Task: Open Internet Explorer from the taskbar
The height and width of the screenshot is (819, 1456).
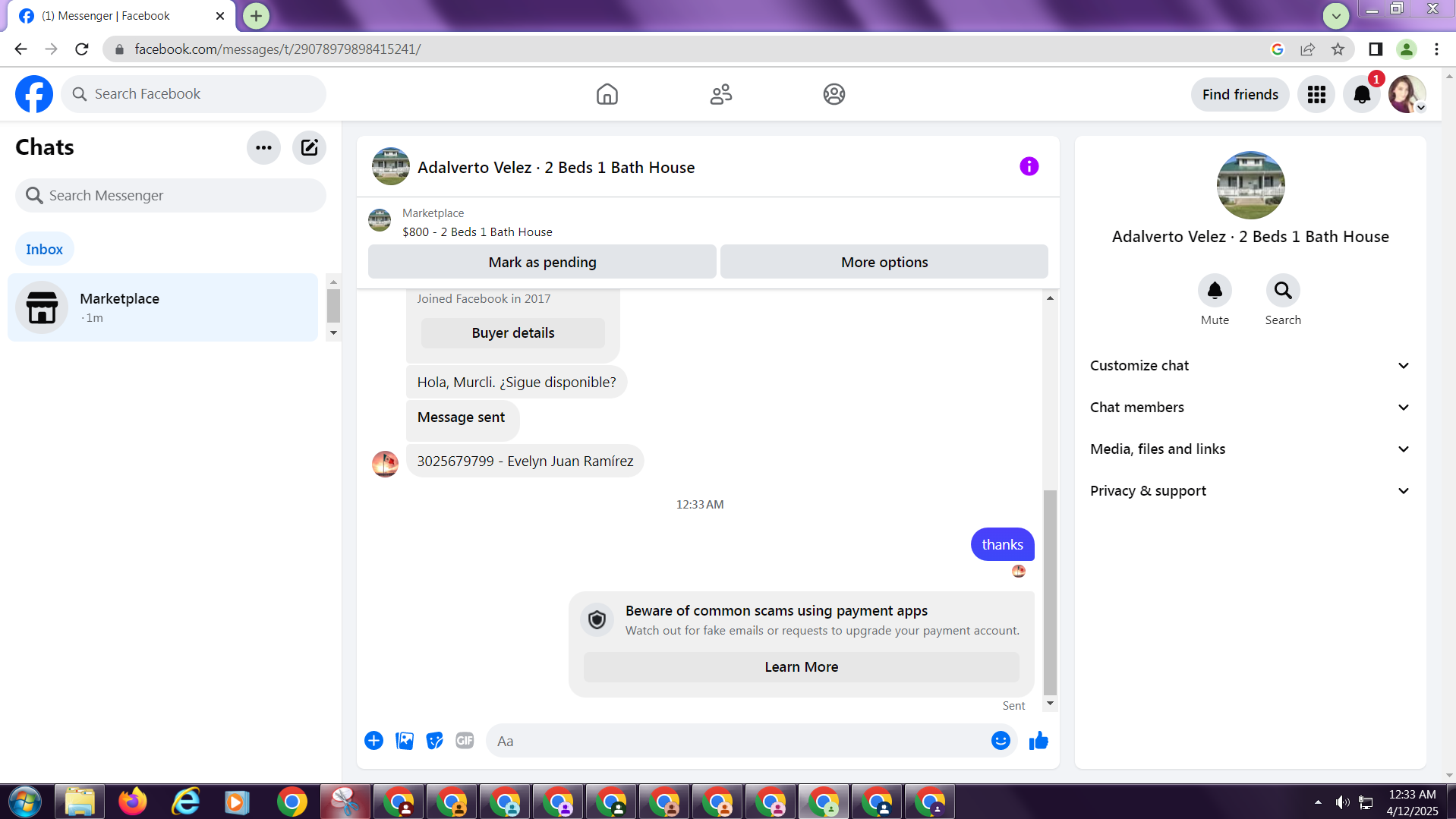Action: (x=185, y=802)
